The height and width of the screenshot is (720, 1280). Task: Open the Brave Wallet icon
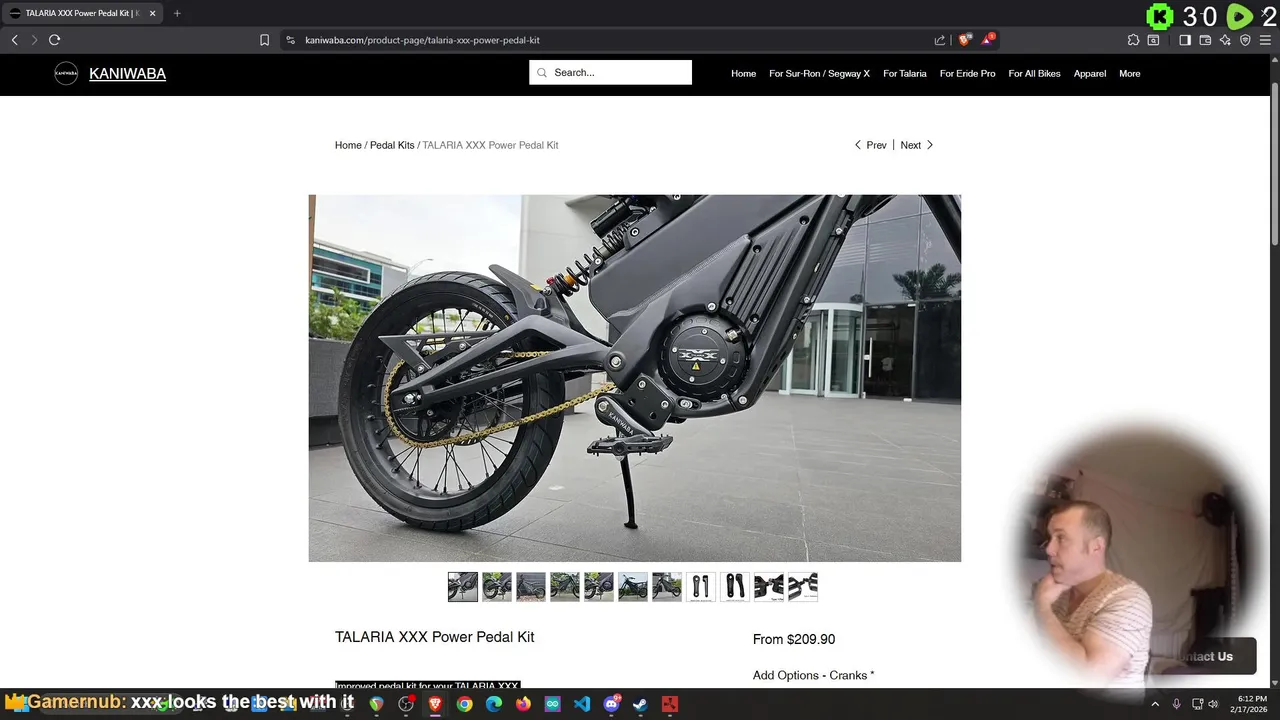[x=1205, y=40]
